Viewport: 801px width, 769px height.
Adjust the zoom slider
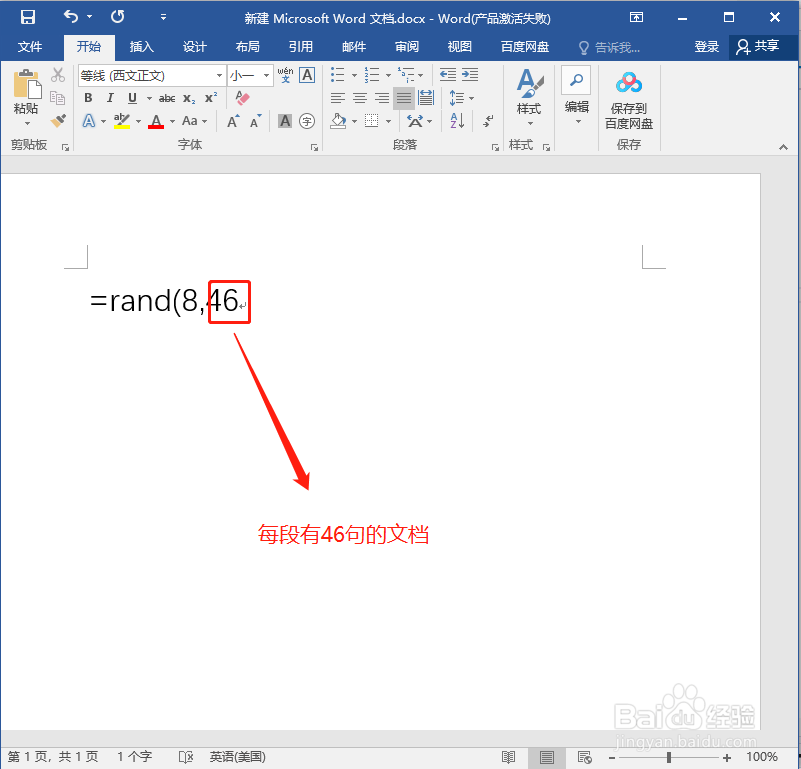pyautogui.click(x=669, y=757)
